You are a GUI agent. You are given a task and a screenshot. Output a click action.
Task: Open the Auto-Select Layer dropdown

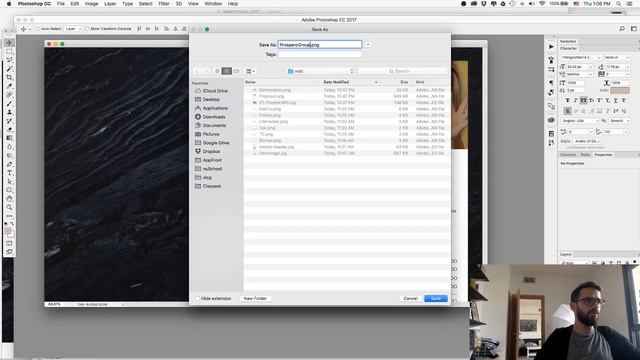(73, 29)
